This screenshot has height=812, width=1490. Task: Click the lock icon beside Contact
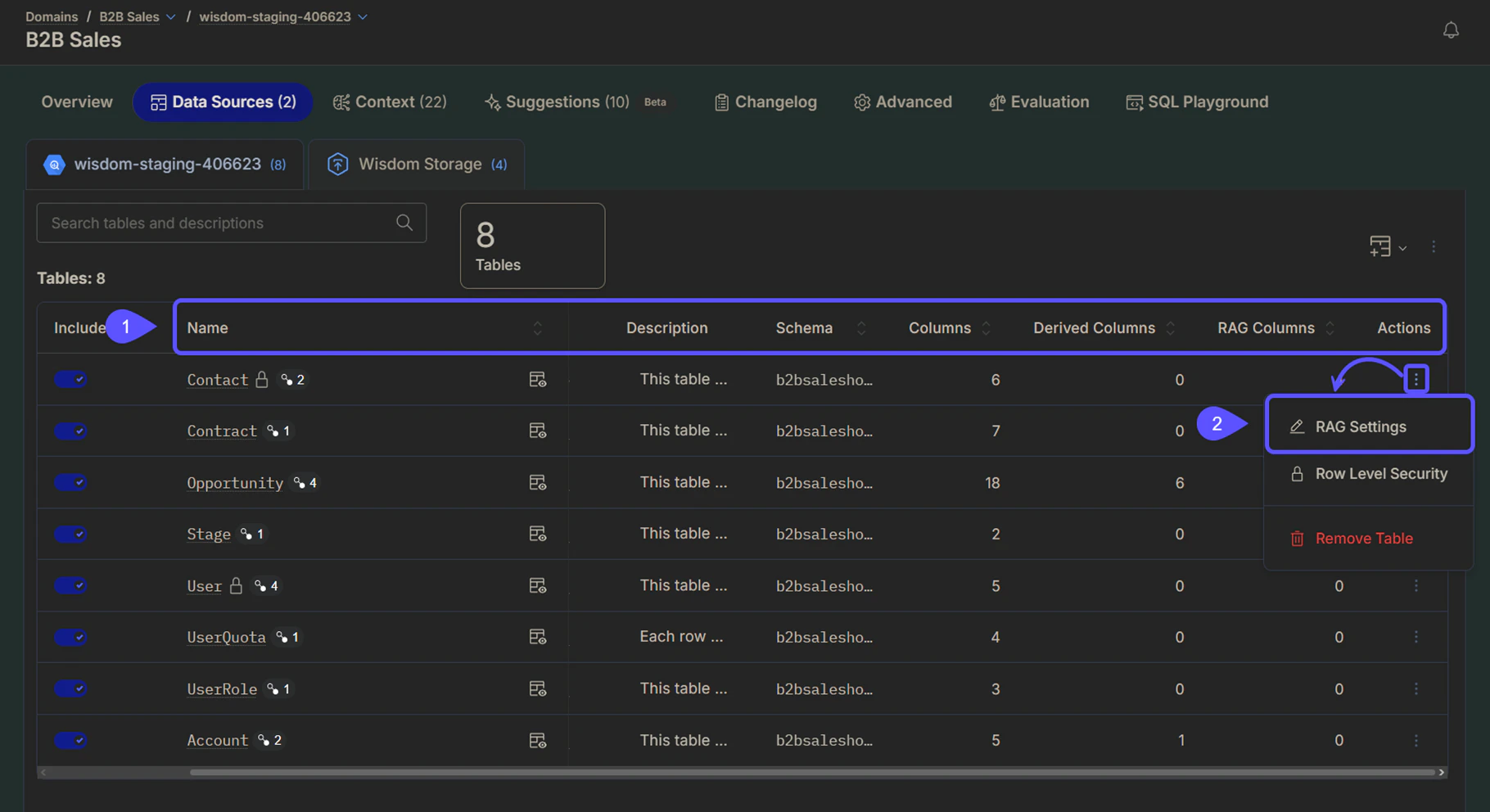[x=262, y=379]
